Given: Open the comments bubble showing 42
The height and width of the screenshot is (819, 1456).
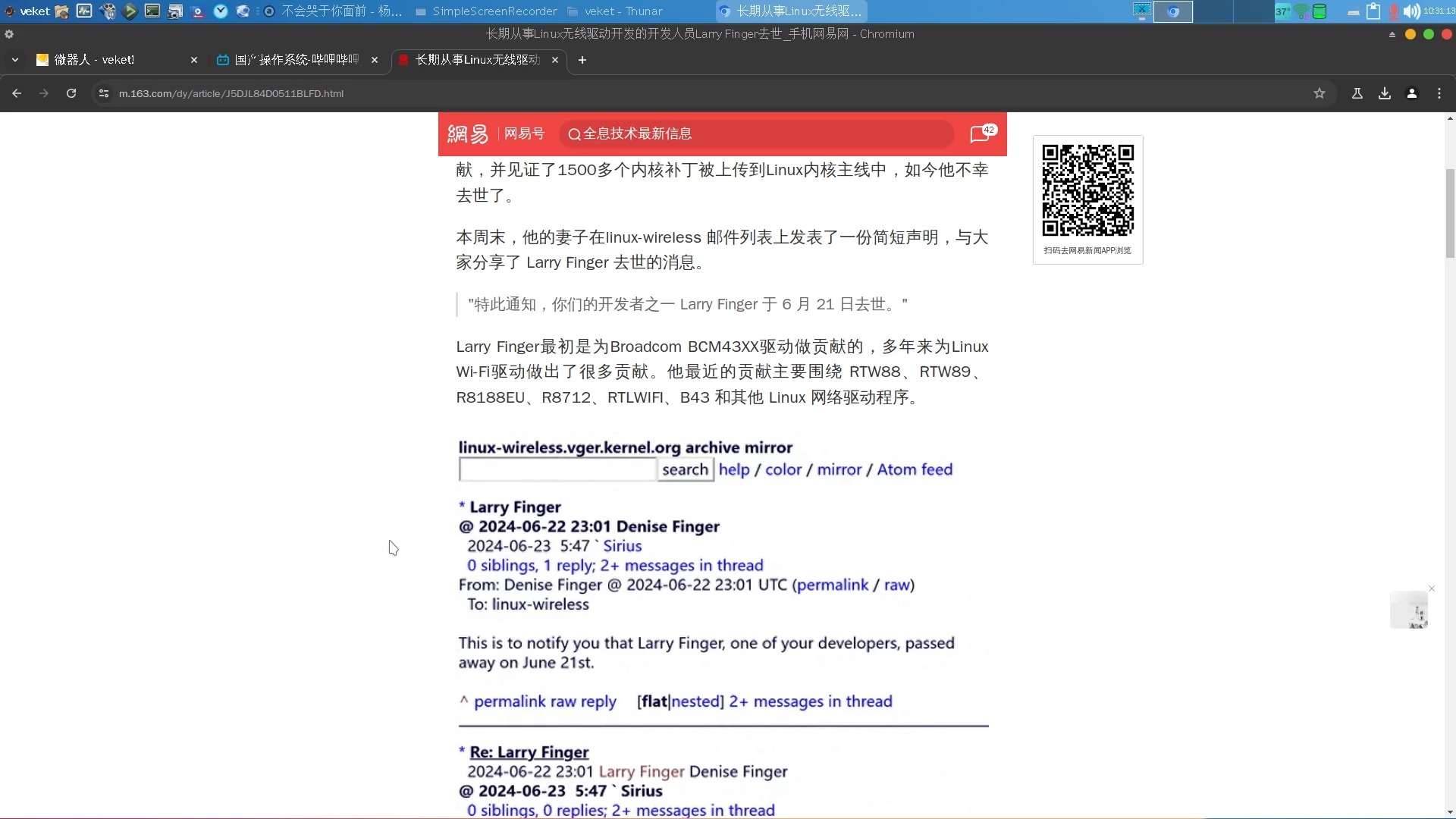Looking at the screenshot, I should [983, 133].
